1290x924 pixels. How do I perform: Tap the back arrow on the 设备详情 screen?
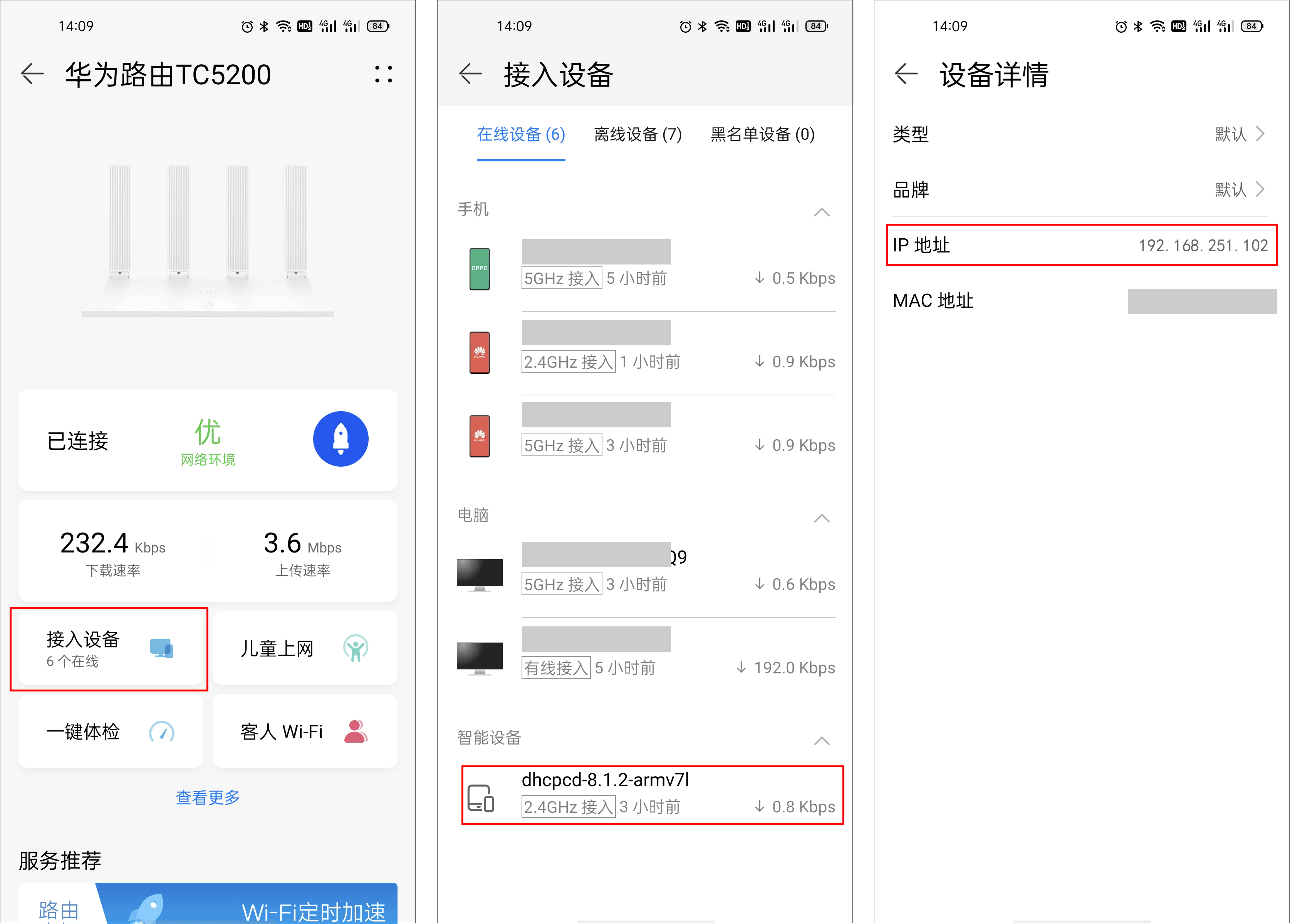[906, 74]
